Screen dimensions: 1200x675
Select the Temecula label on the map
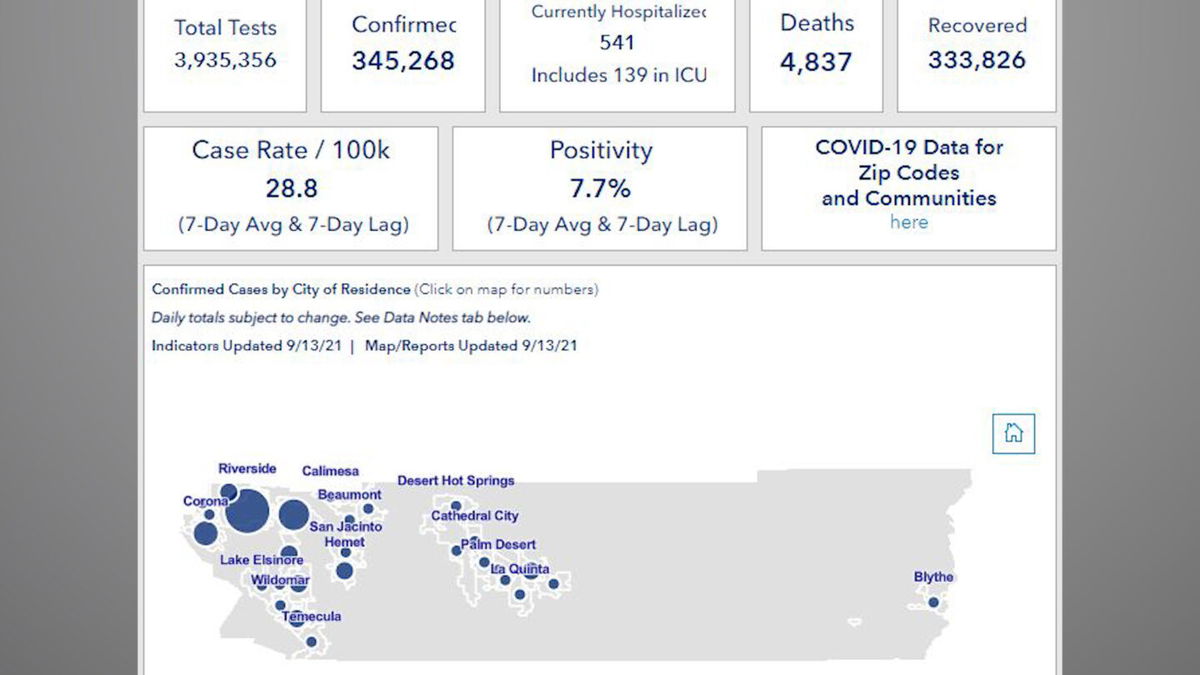pos(312,616)
